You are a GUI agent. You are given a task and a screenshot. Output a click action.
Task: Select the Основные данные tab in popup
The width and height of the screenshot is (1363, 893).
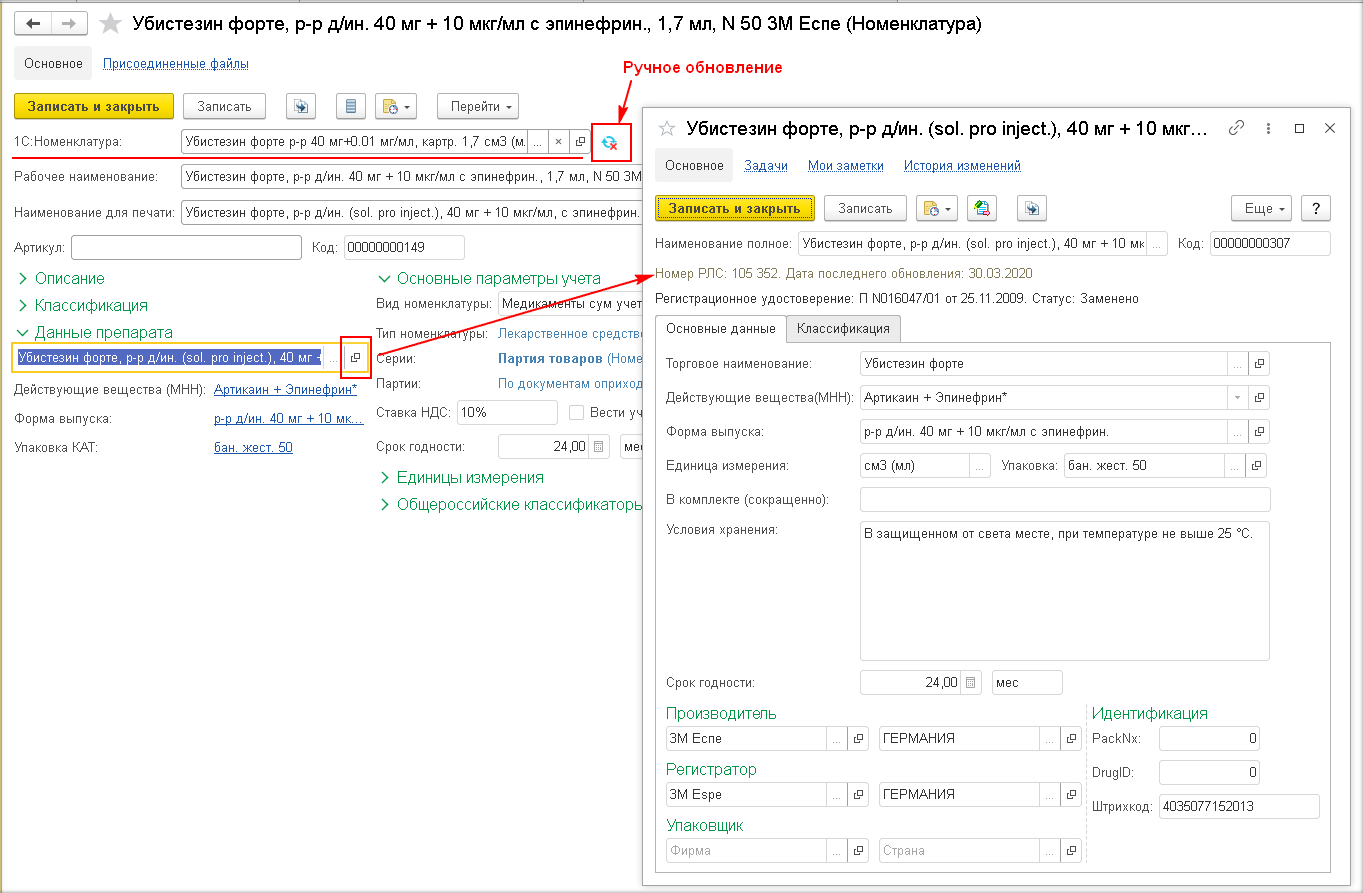point(720,328)
